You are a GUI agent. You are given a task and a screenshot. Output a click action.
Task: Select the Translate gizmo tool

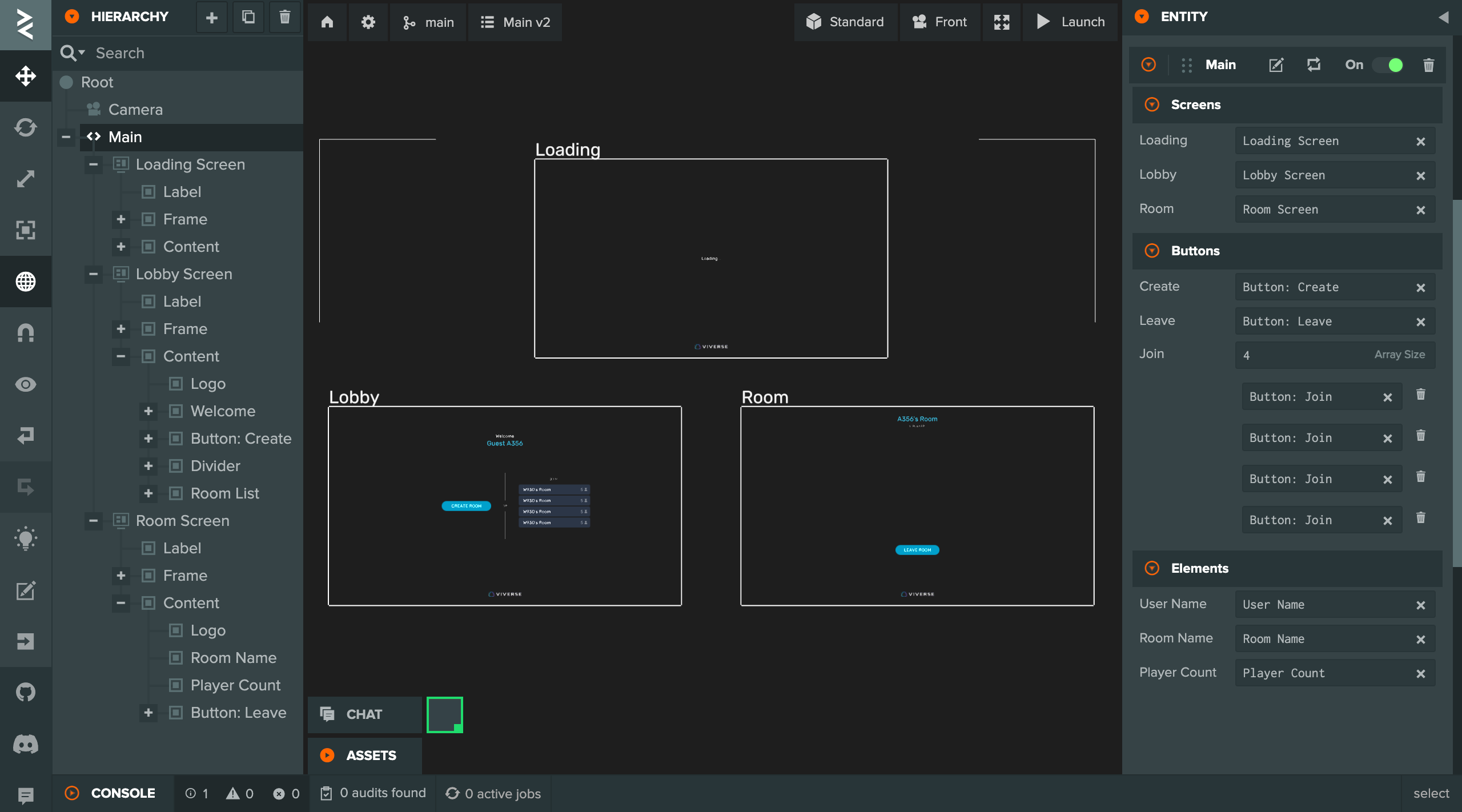[26, 76]
